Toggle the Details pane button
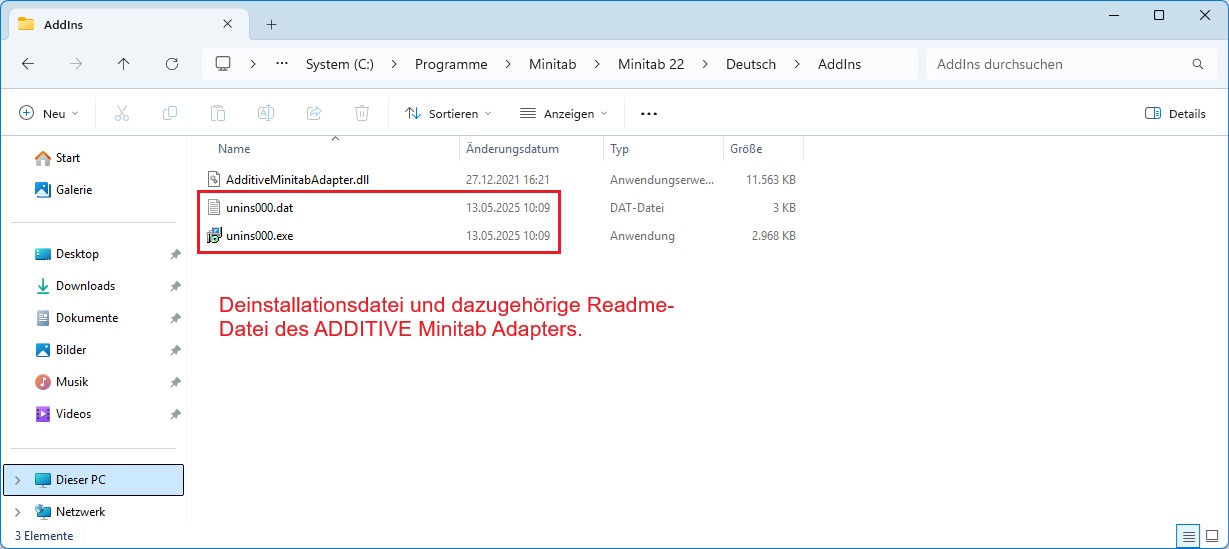Screen dimensions: 1229x549 click(1175, 113)
